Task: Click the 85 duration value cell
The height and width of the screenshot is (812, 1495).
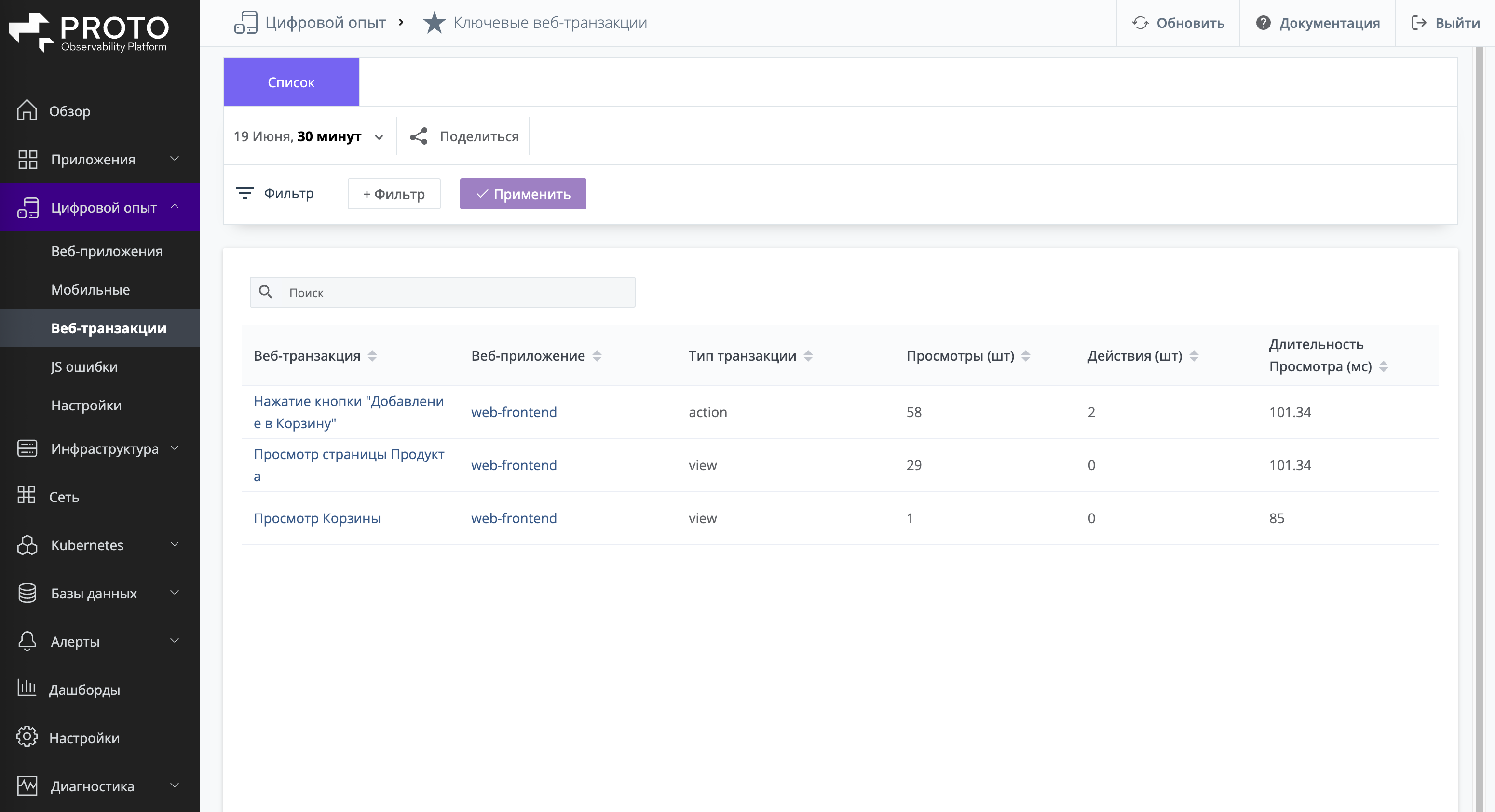Action: (x=1277, y=518)
